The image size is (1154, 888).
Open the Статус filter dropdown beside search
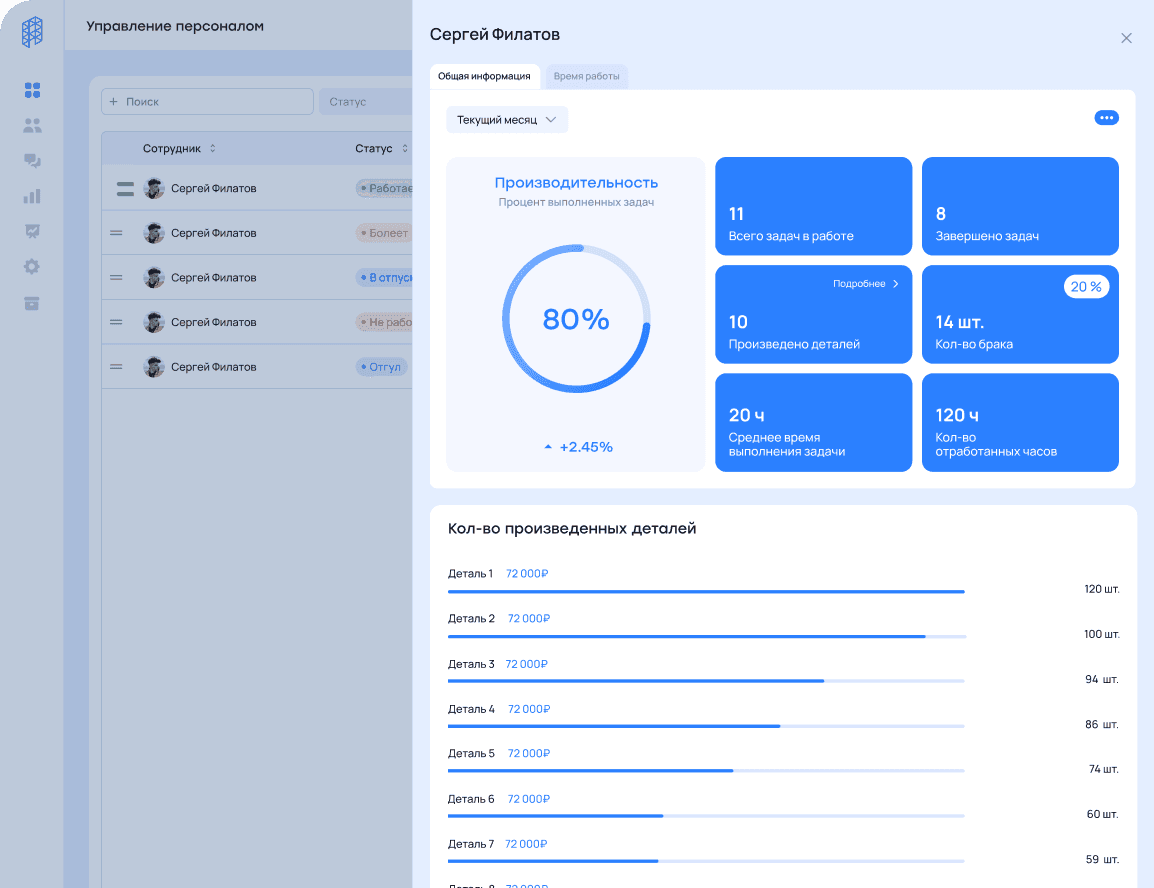366,102
